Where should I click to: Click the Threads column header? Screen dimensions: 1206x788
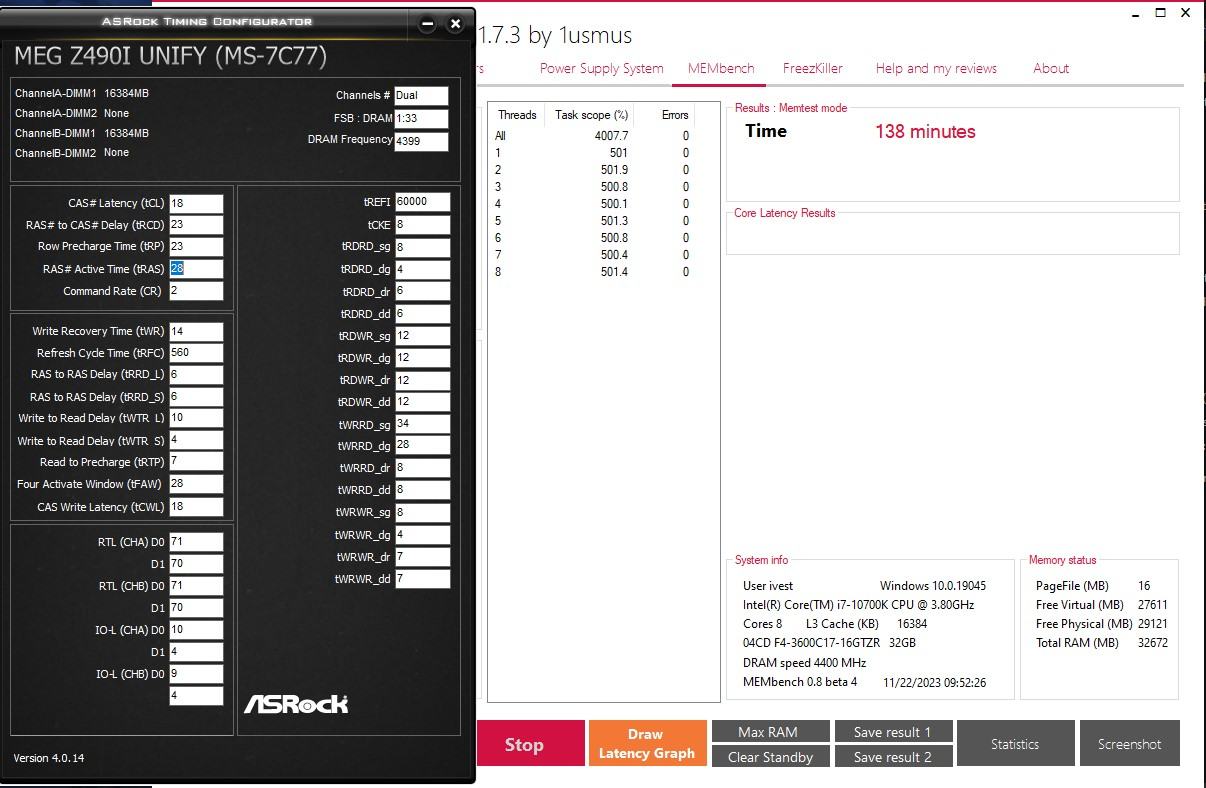[517, 115]
